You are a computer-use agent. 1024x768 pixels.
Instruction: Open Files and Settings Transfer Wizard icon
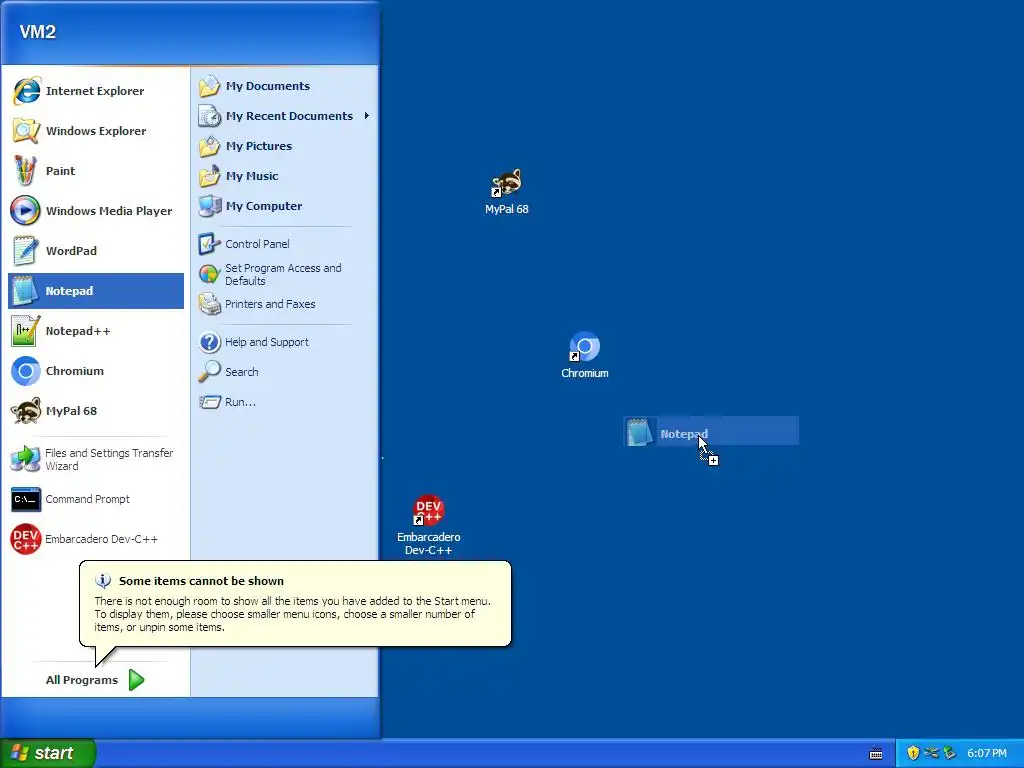(x=26, y=459)
